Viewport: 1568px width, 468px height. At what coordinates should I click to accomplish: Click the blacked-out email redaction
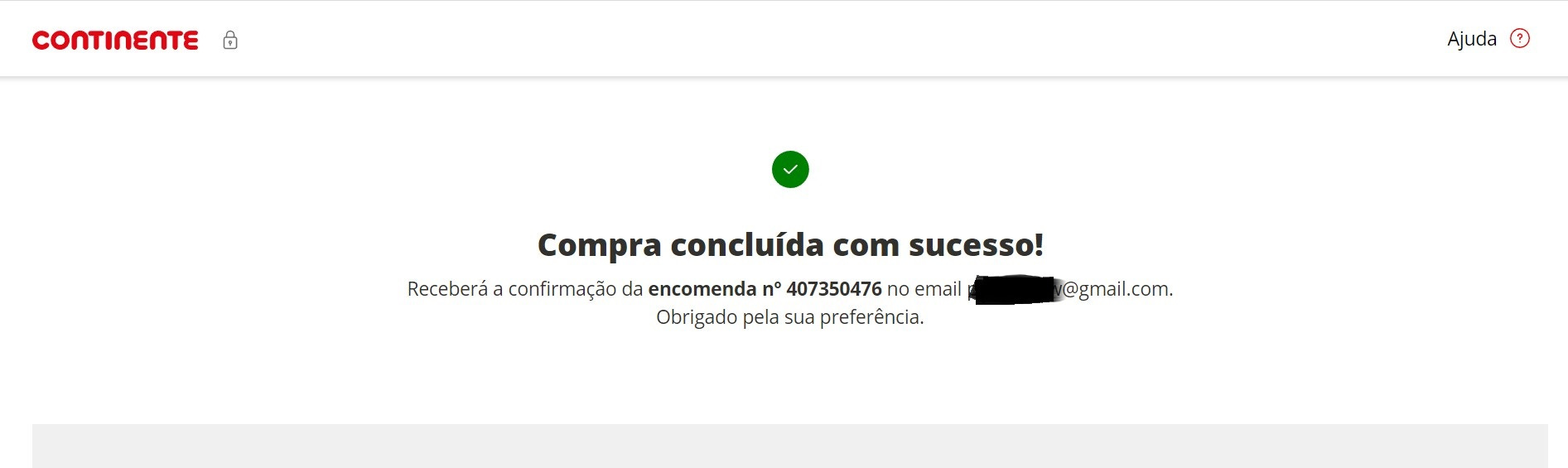[1015, 290]
